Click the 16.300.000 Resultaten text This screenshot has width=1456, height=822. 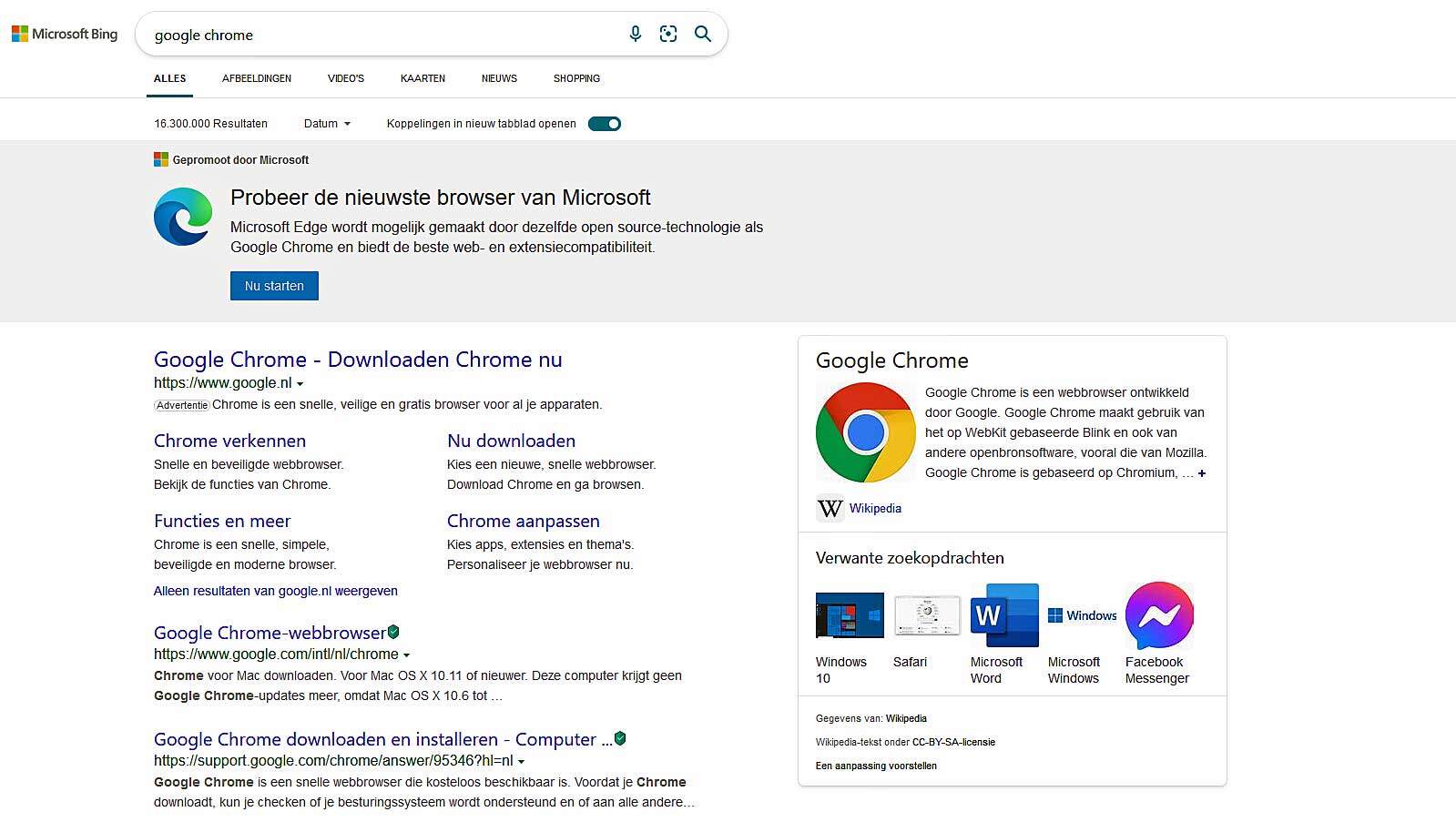click(210, 124)
